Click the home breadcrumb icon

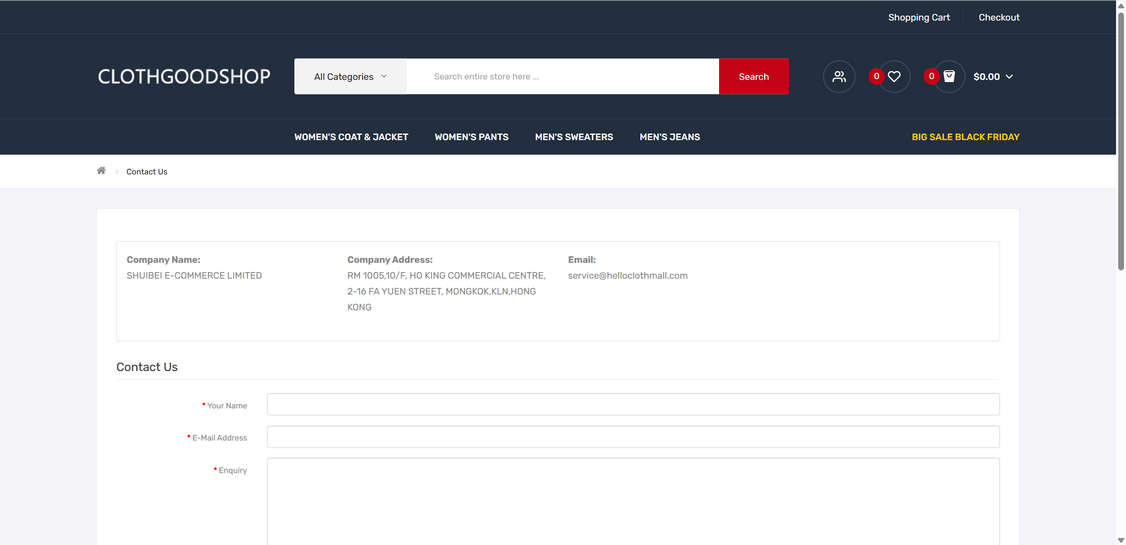tap(101, 171)
